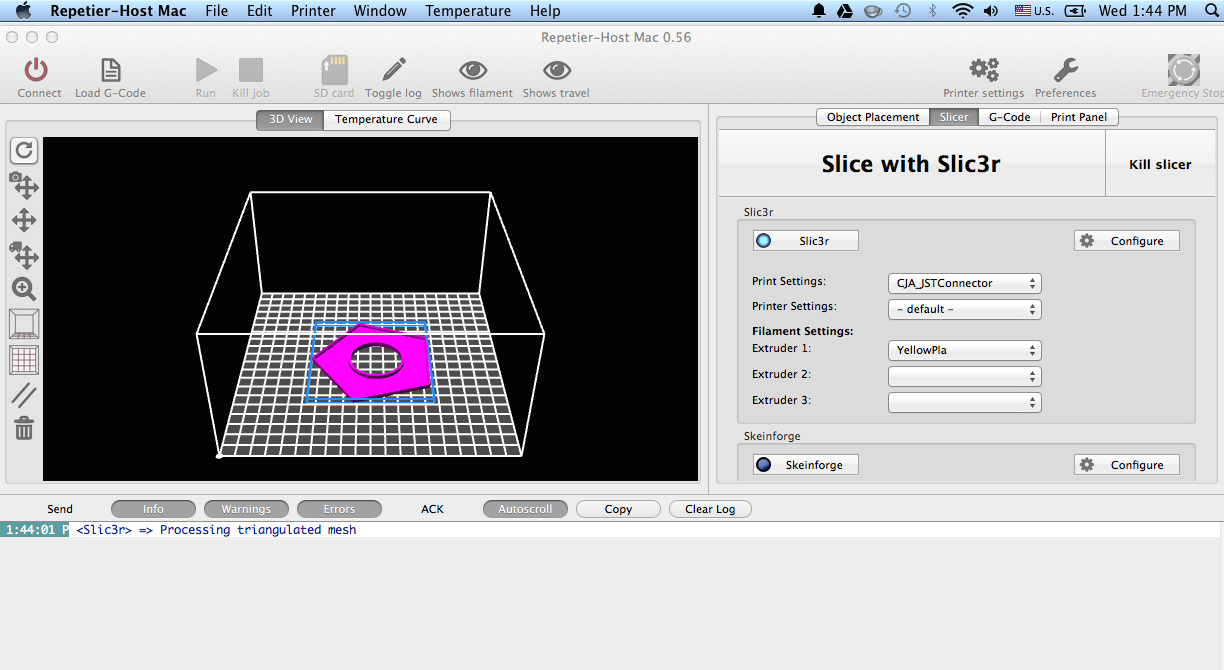Open Printer settings gears icon
This screenshot has height=670, width=1224.
coord(984,70)
